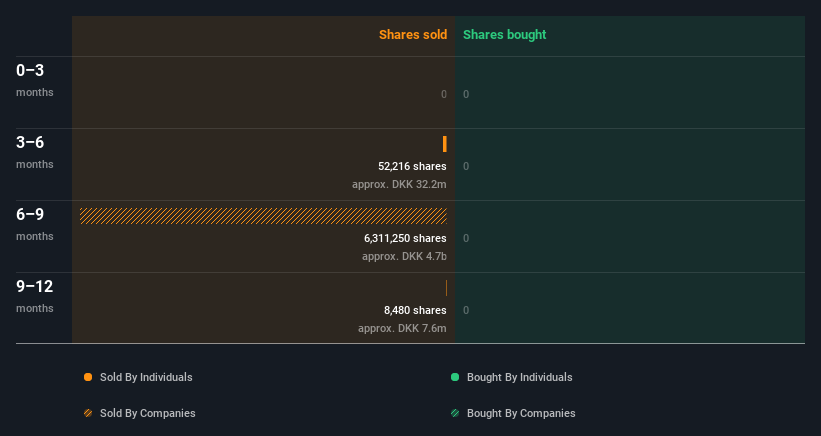Click the green Bought By Individuals legend dot

pyautogui.click(x=455, y=377)
